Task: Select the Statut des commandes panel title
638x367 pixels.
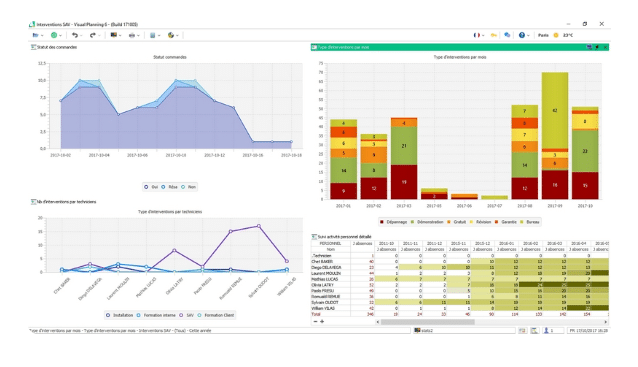Action: [57, 47]
